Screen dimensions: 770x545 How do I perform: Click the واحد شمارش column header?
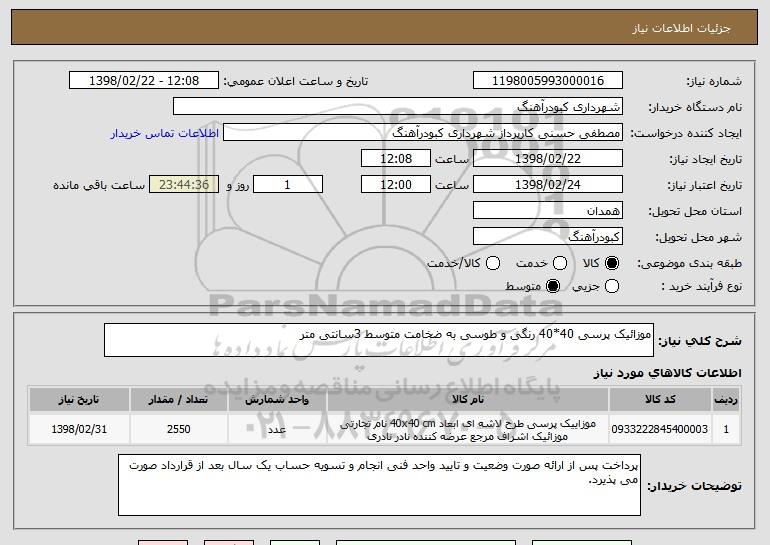tap(277, 400)
